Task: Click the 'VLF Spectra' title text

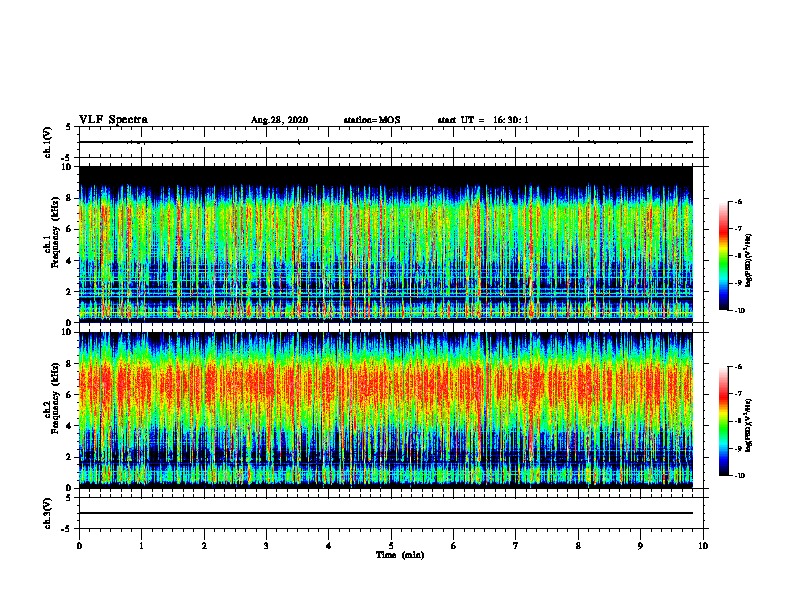Action: [x=113, y=120]
